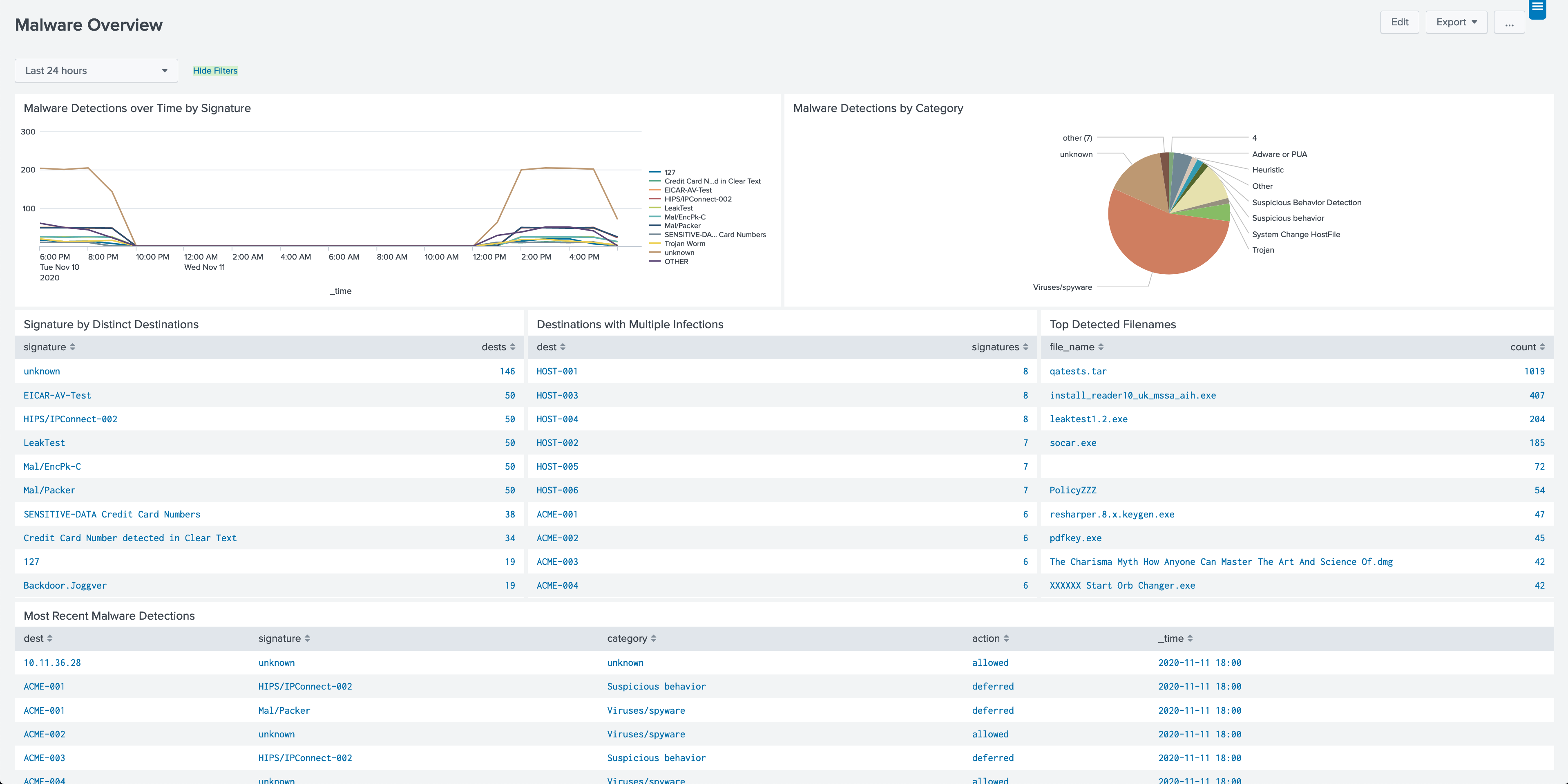Viewport: 1568px width, 784px height.
Task: Click the Hide Filters link
Action: (x=215, y=71)
